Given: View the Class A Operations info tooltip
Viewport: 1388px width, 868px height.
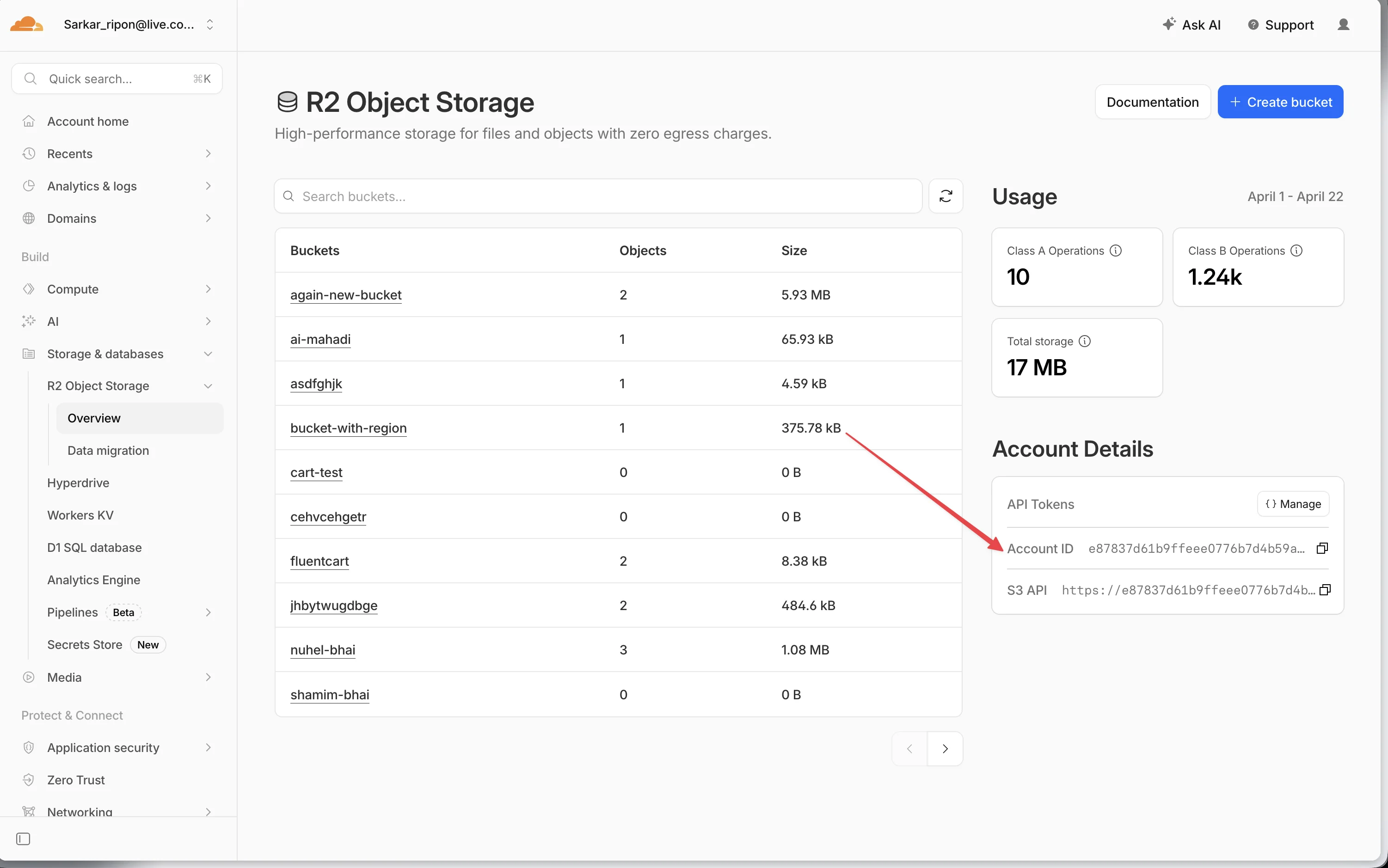Looking at the screenshot, I should tap(1115, 251).
